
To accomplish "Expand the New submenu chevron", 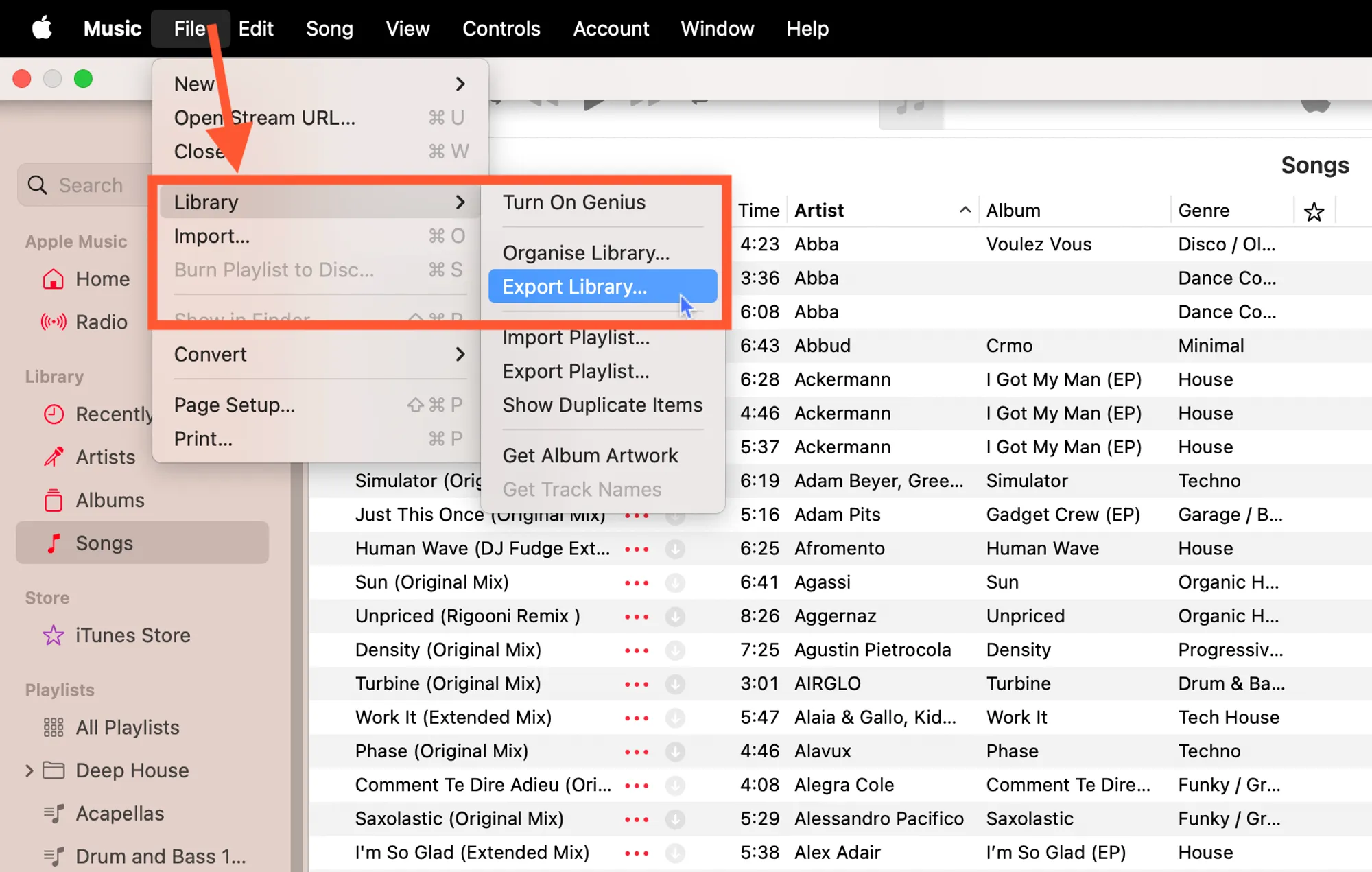I will 460,84.
